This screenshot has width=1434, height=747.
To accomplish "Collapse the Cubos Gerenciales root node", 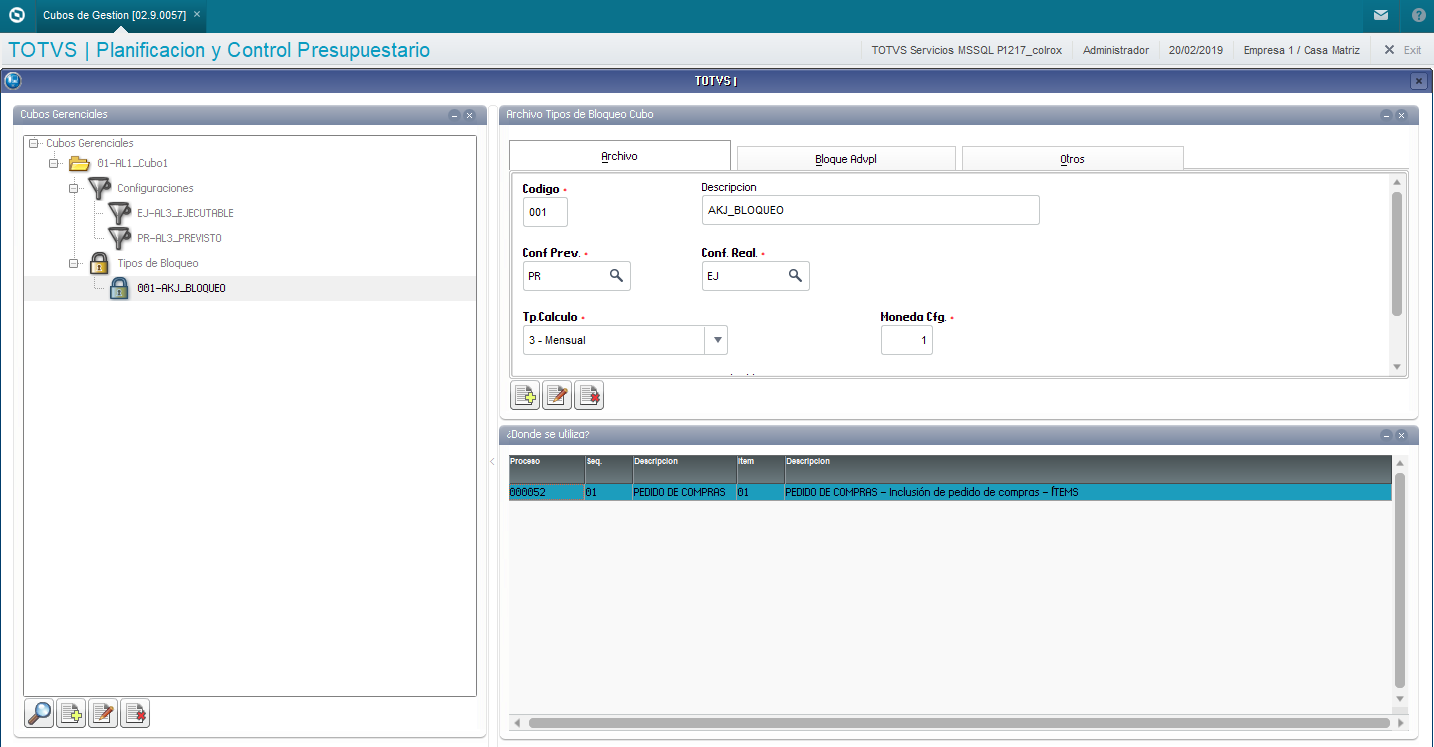I will [35, 143].
